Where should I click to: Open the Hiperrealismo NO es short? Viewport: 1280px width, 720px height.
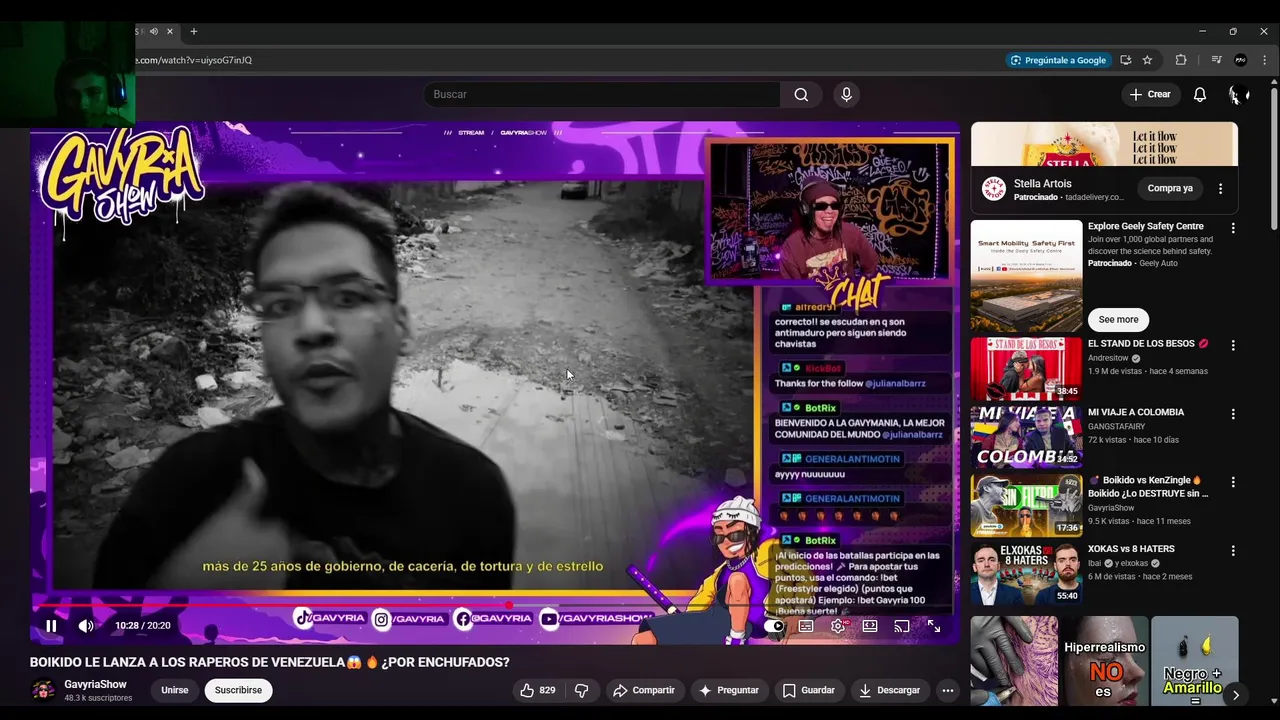1104,661
